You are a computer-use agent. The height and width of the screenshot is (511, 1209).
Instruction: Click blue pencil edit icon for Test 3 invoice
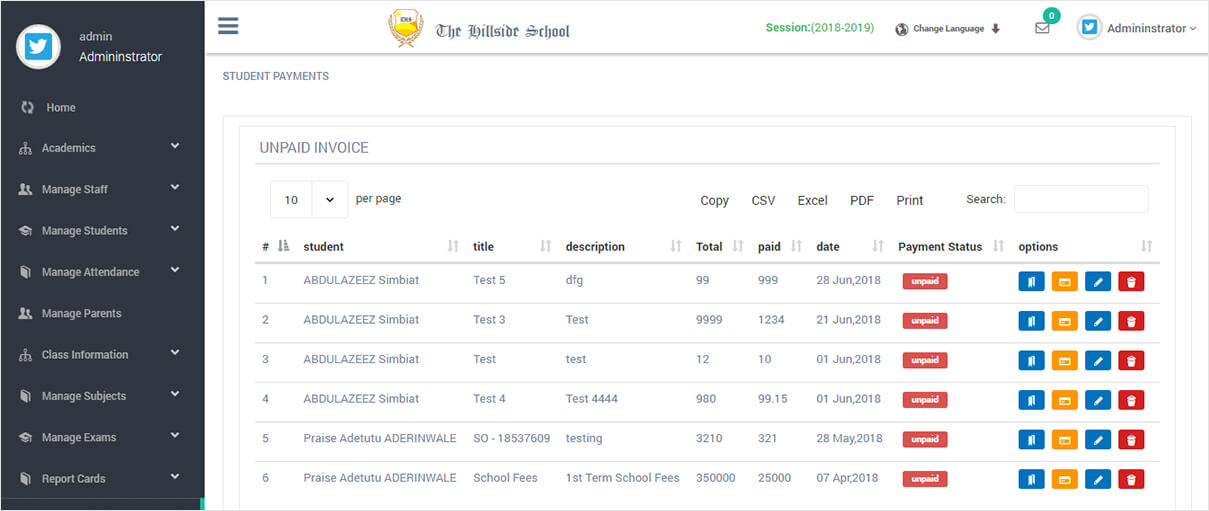coord(1097,321)
